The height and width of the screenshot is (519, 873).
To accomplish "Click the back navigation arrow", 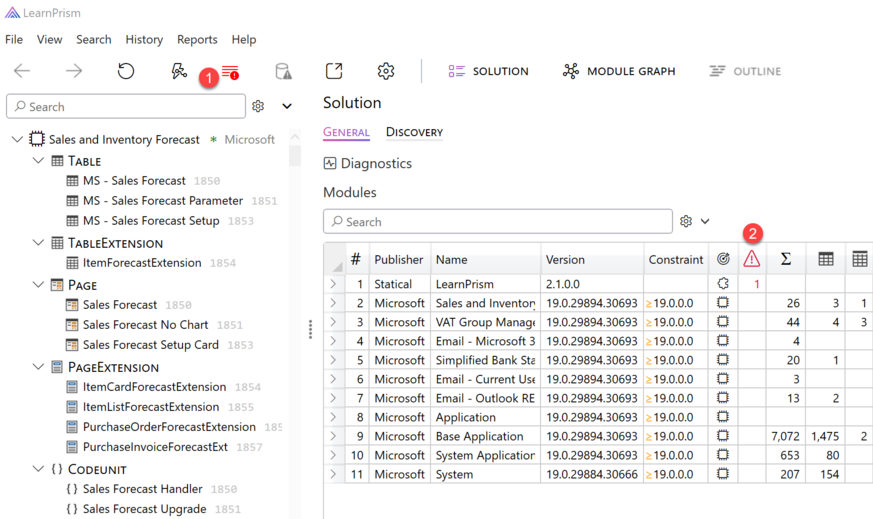I will point(22,71).
